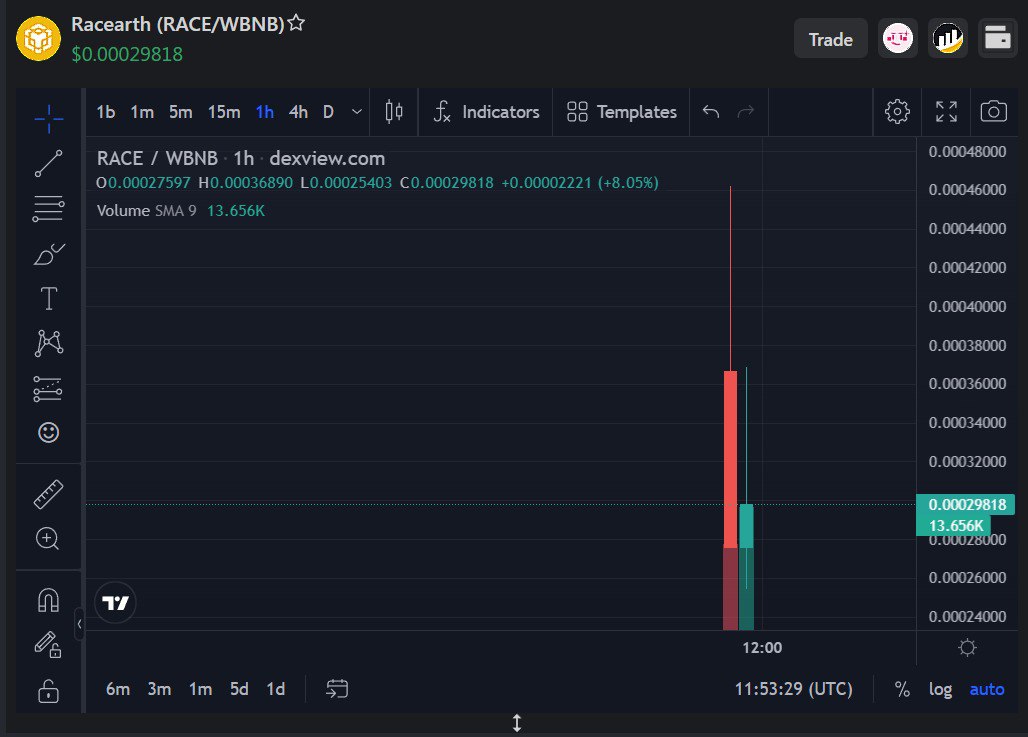
Task: Collapse the left drawing toolbar
Action: 79,624
